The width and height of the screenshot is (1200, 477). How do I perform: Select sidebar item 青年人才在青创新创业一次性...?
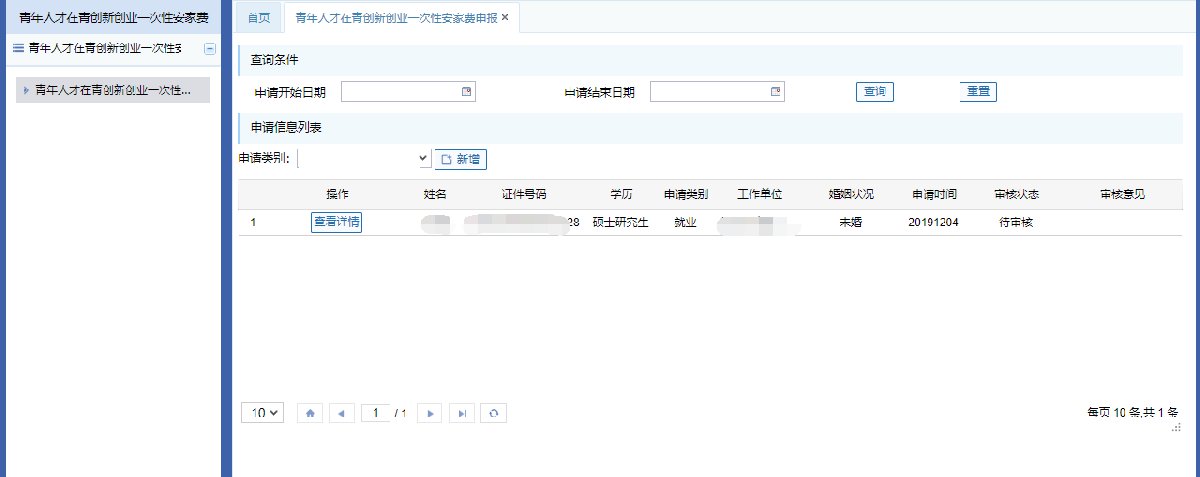(x=112, y=90)
